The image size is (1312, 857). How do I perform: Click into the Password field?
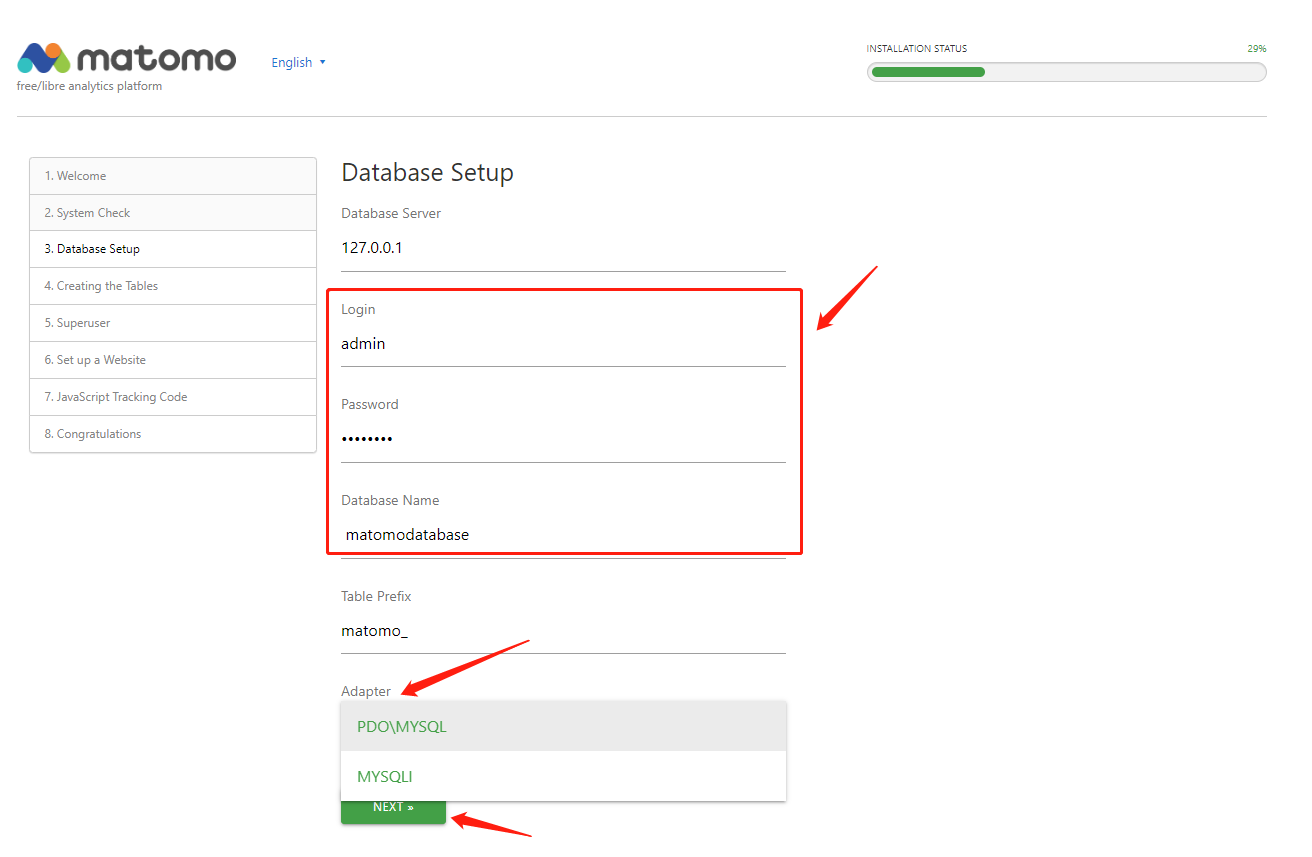563,439
